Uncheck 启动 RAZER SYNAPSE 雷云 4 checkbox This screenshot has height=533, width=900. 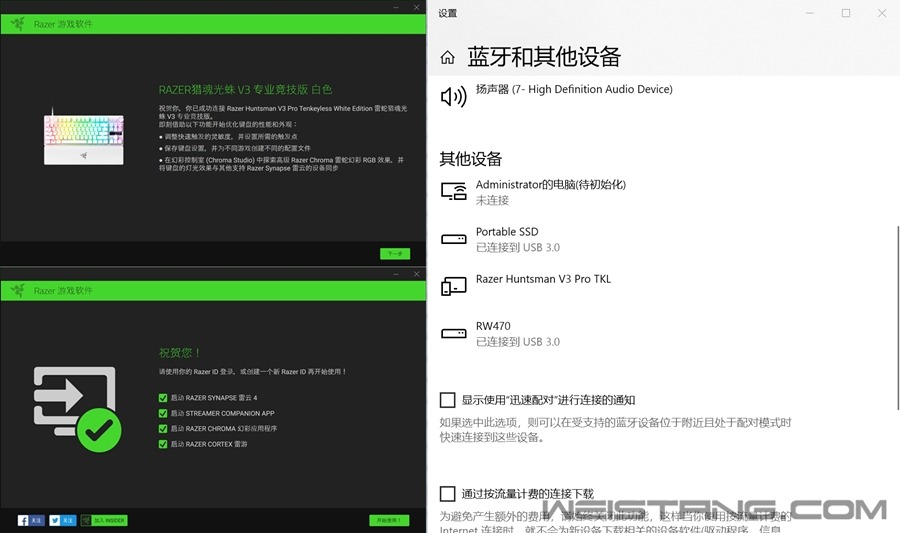(x=163, y=398)
